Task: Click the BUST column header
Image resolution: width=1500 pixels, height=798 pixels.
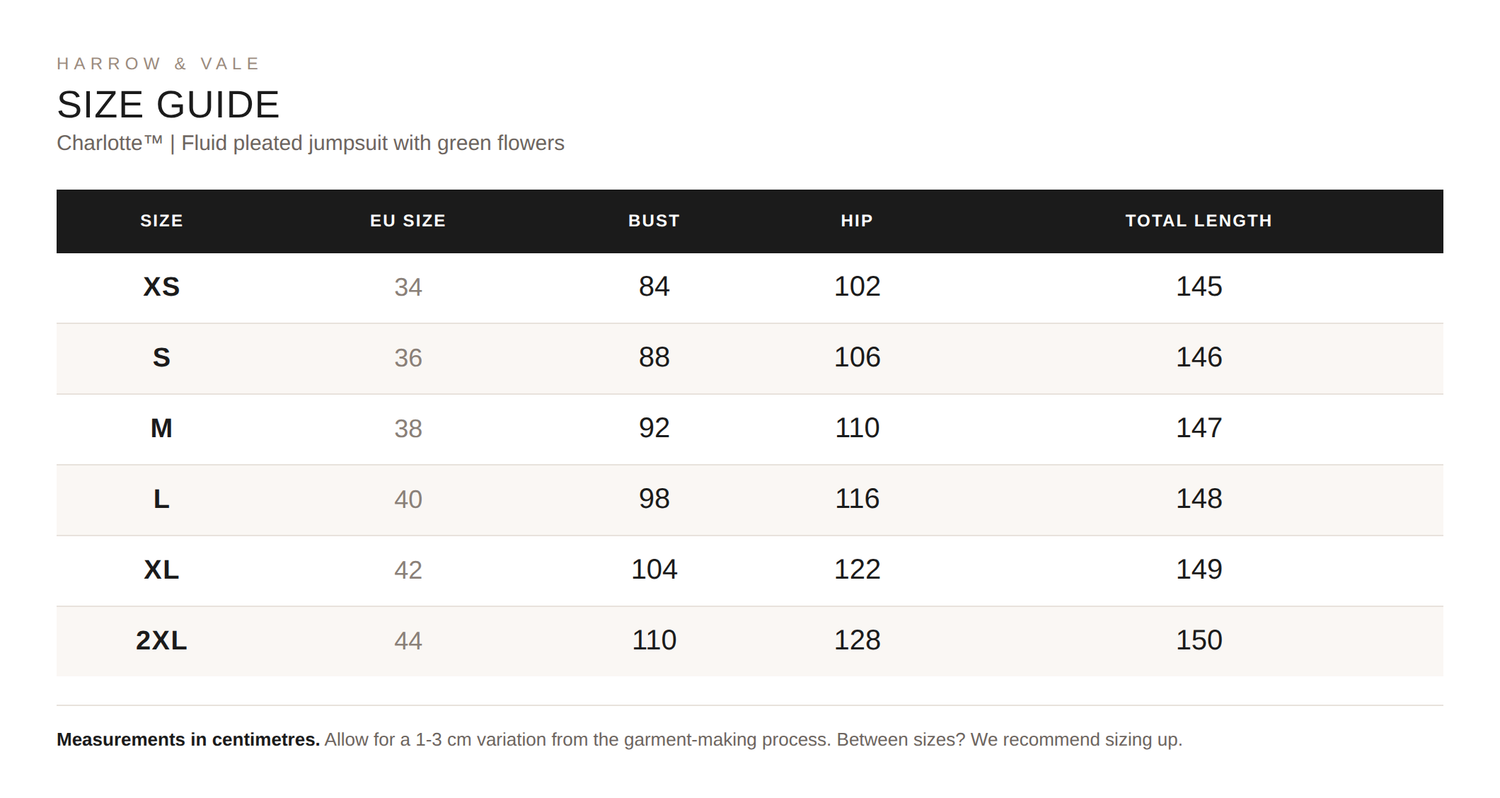Action: pyautogui.click(x=654, y=221)
